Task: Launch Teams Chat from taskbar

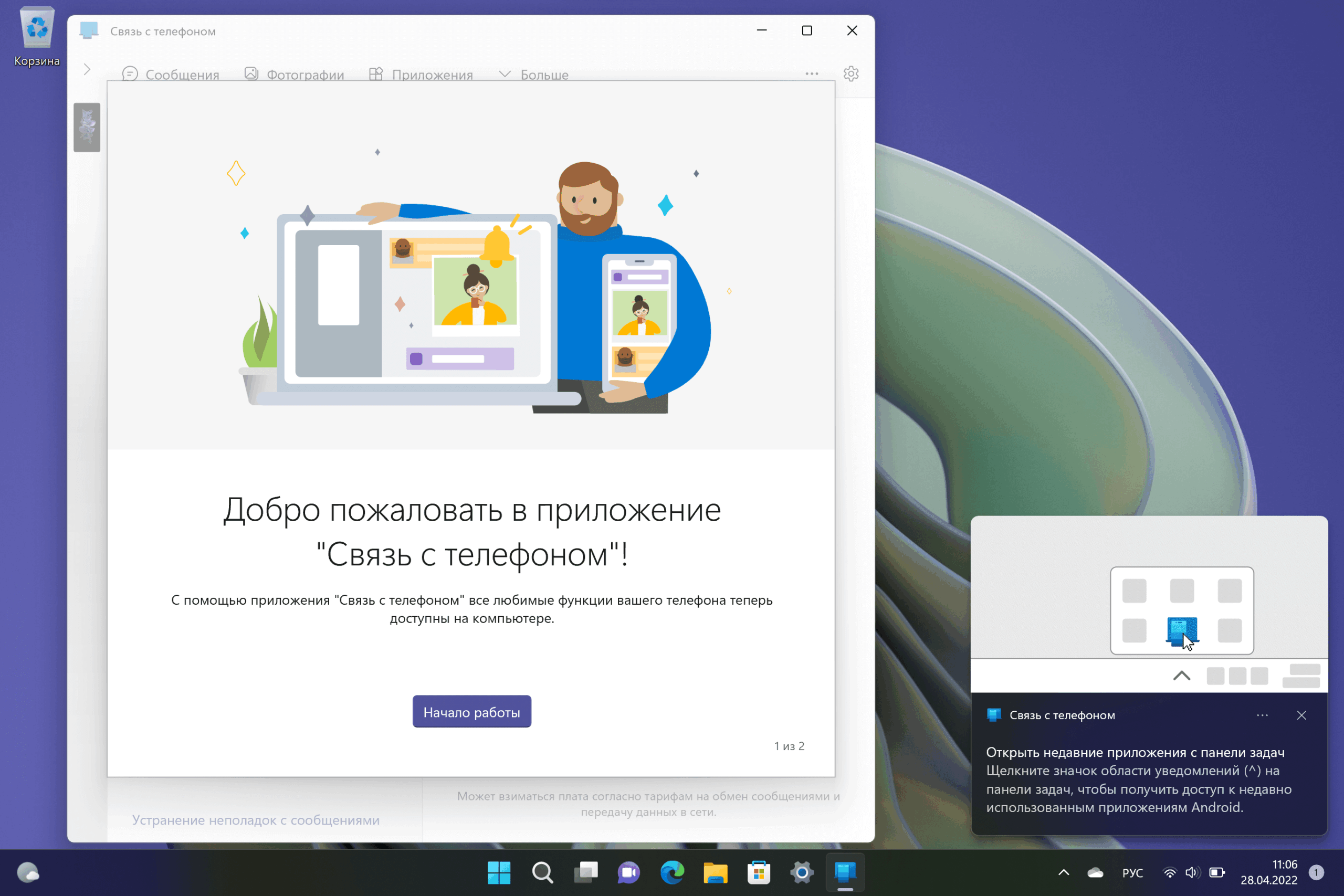Action: tap(628, 872)
